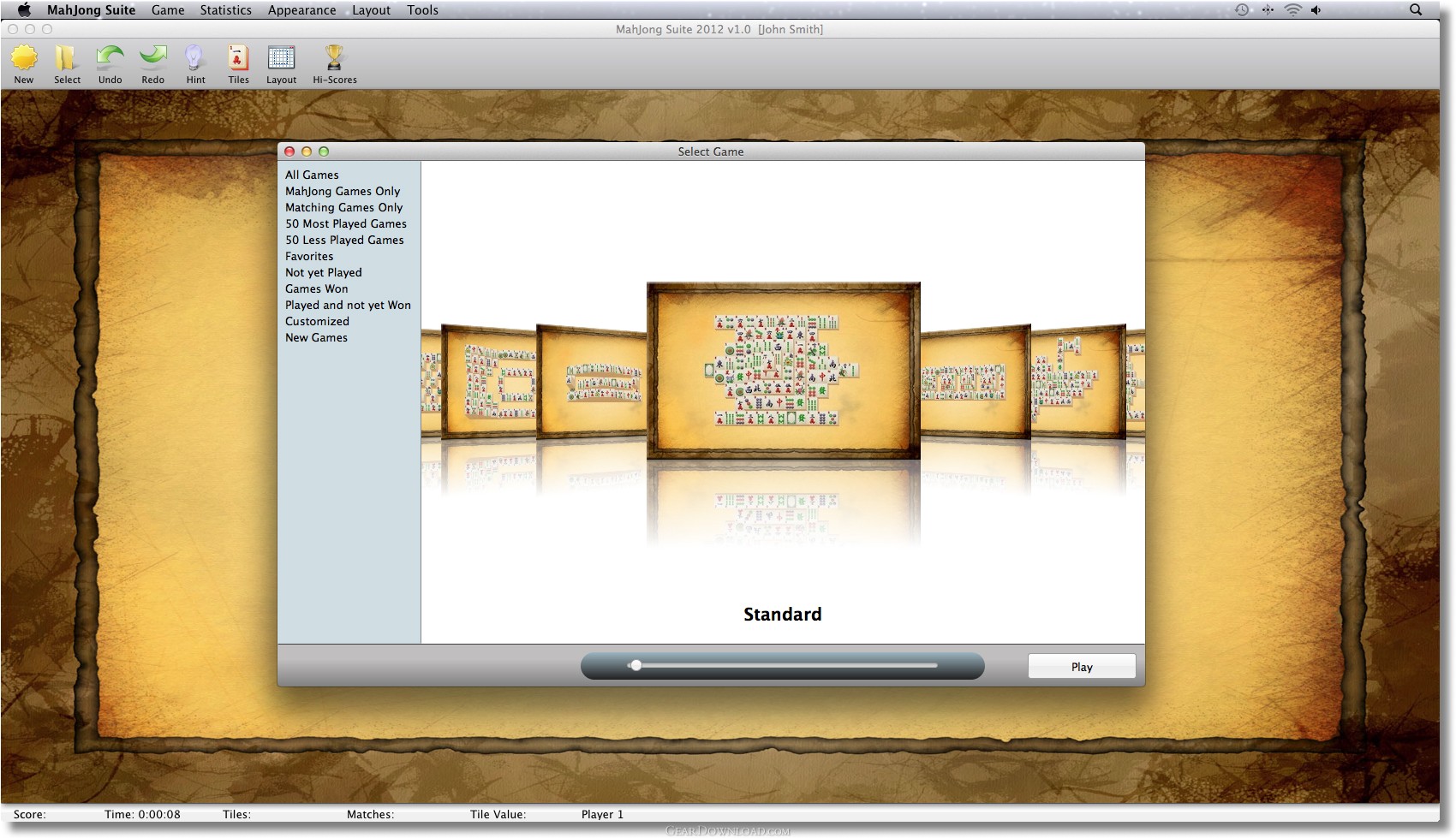Show Not yet Played games

pos(324,272)
